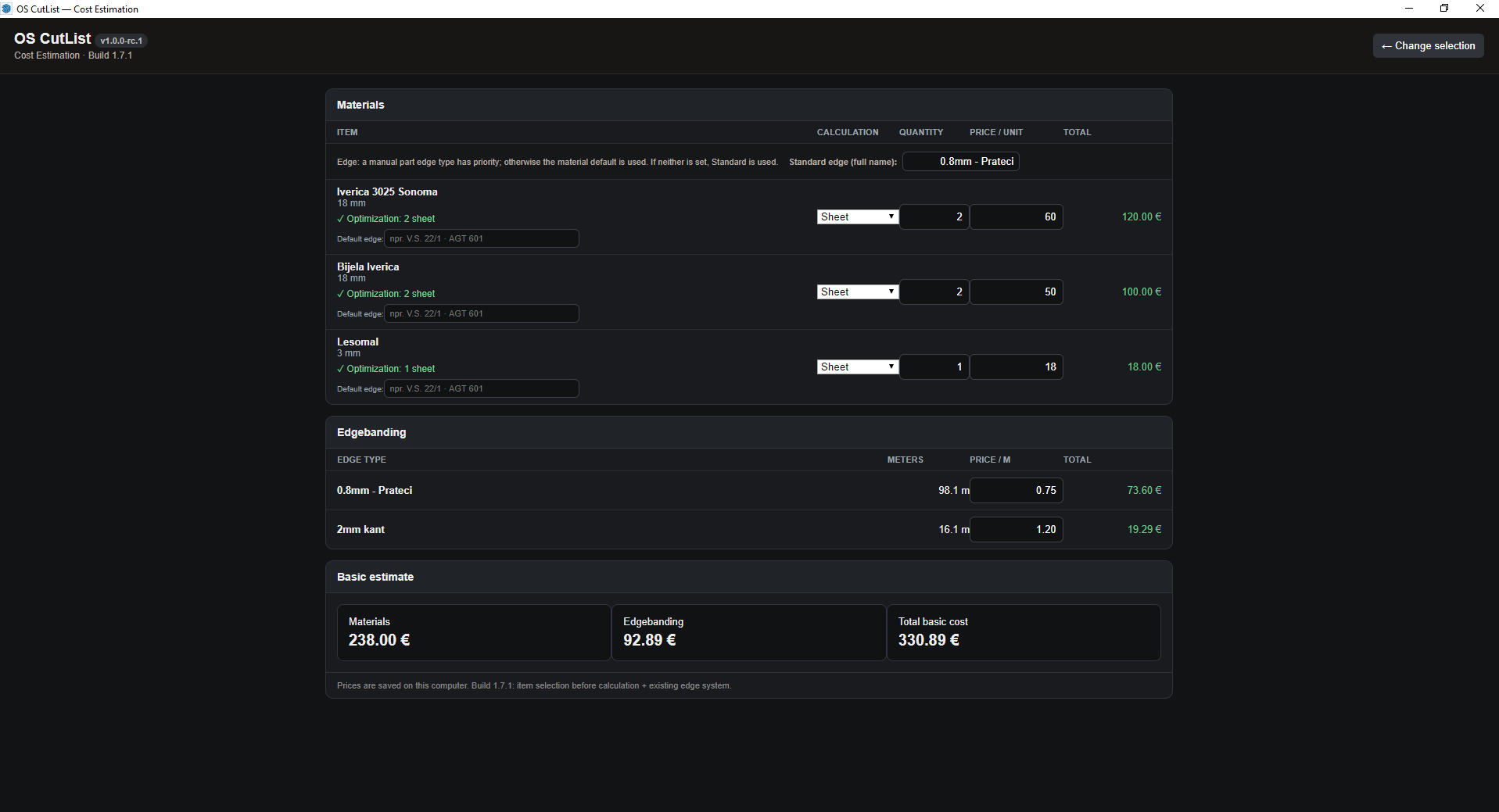Open calculation dropdown for Lesomal
Viewport: 1499px width, 812px height.
pyautogui.click(x=858, y=367)
